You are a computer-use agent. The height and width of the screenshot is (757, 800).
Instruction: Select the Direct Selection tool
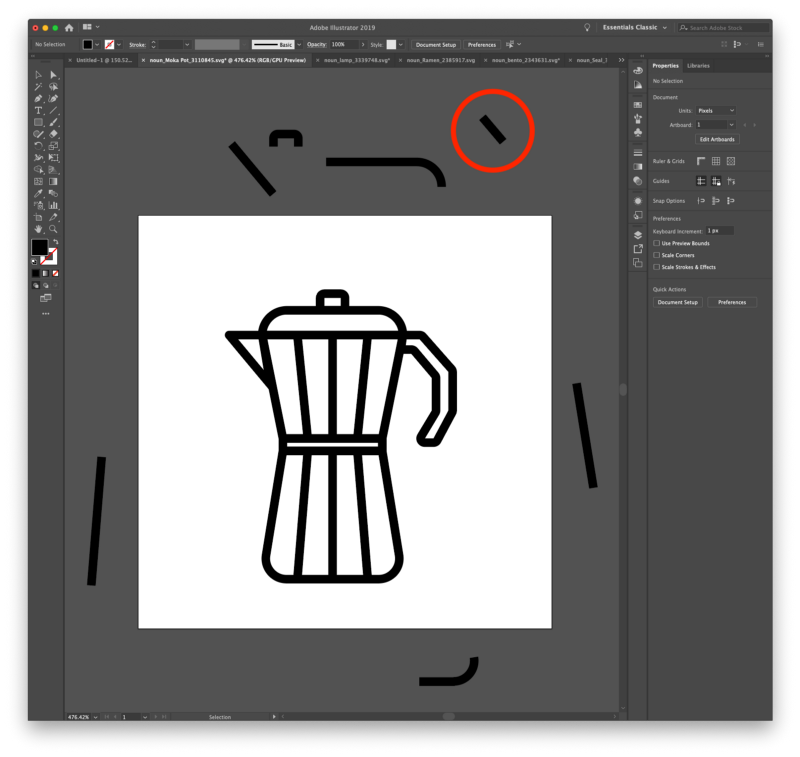(x=54, y=75)
